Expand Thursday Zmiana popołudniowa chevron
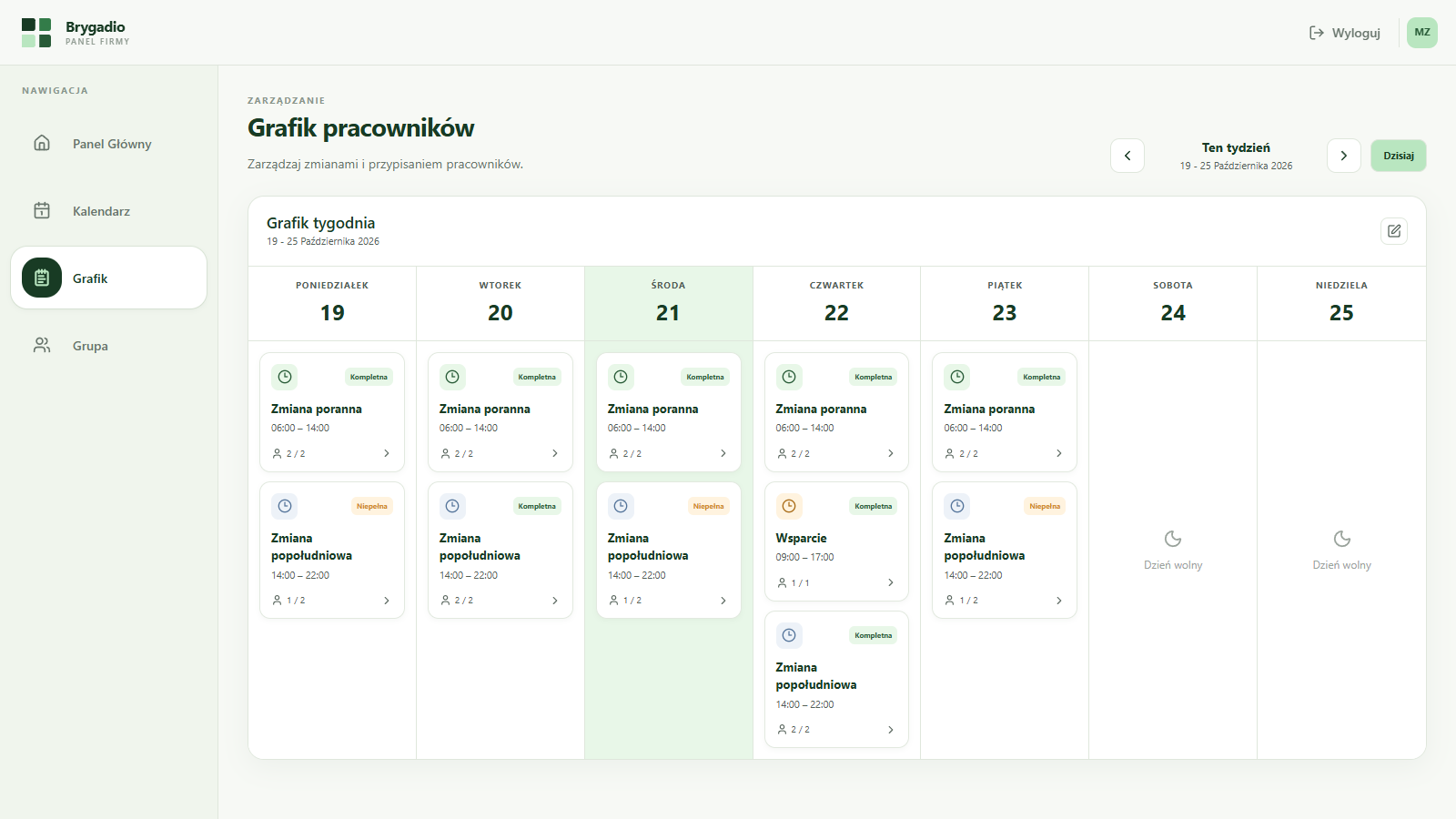The height and width of the screenshot is (819, 1456). tap(891, 730)
